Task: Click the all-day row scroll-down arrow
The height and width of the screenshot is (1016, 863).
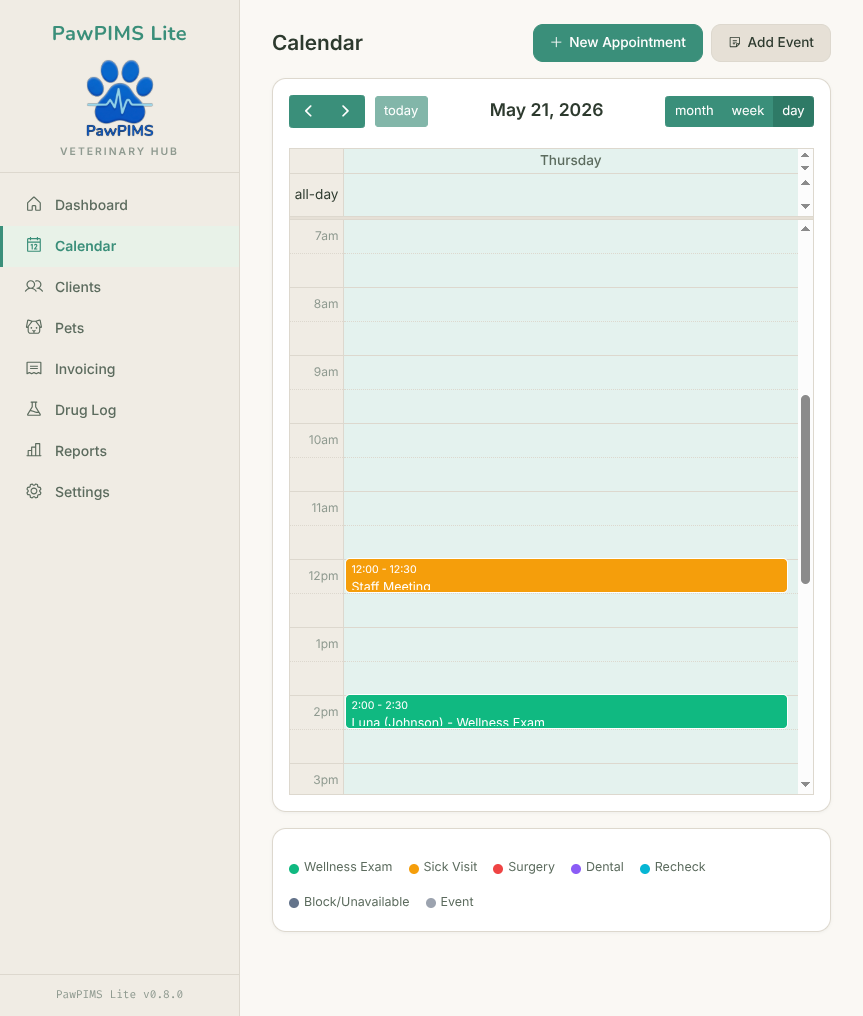Action: coord(805,206)
